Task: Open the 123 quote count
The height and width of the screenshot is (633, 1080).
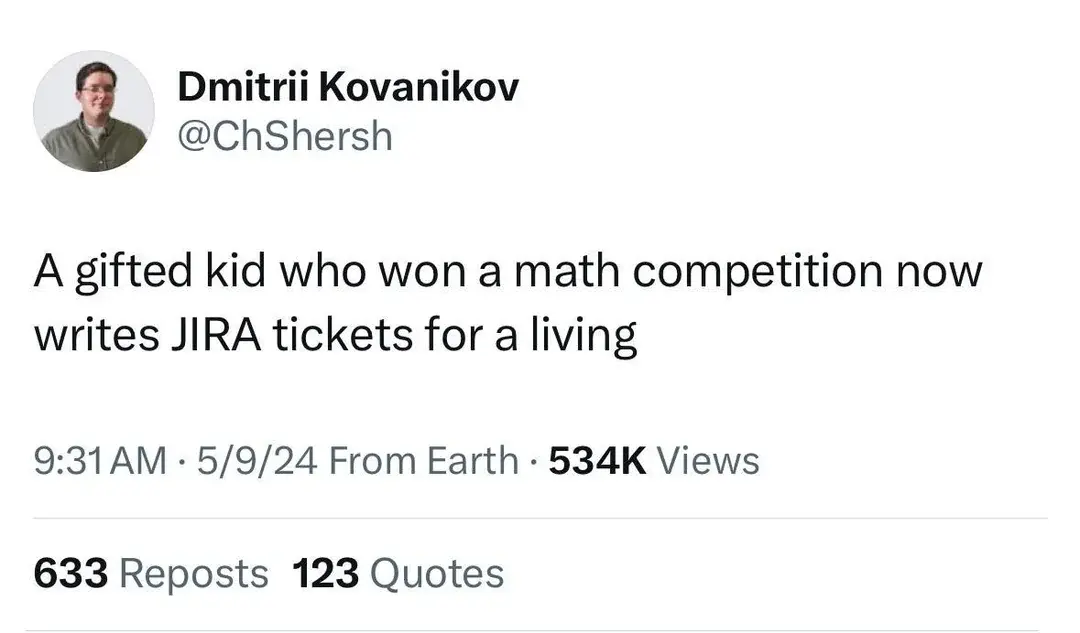Action: (x=326, y=574)
